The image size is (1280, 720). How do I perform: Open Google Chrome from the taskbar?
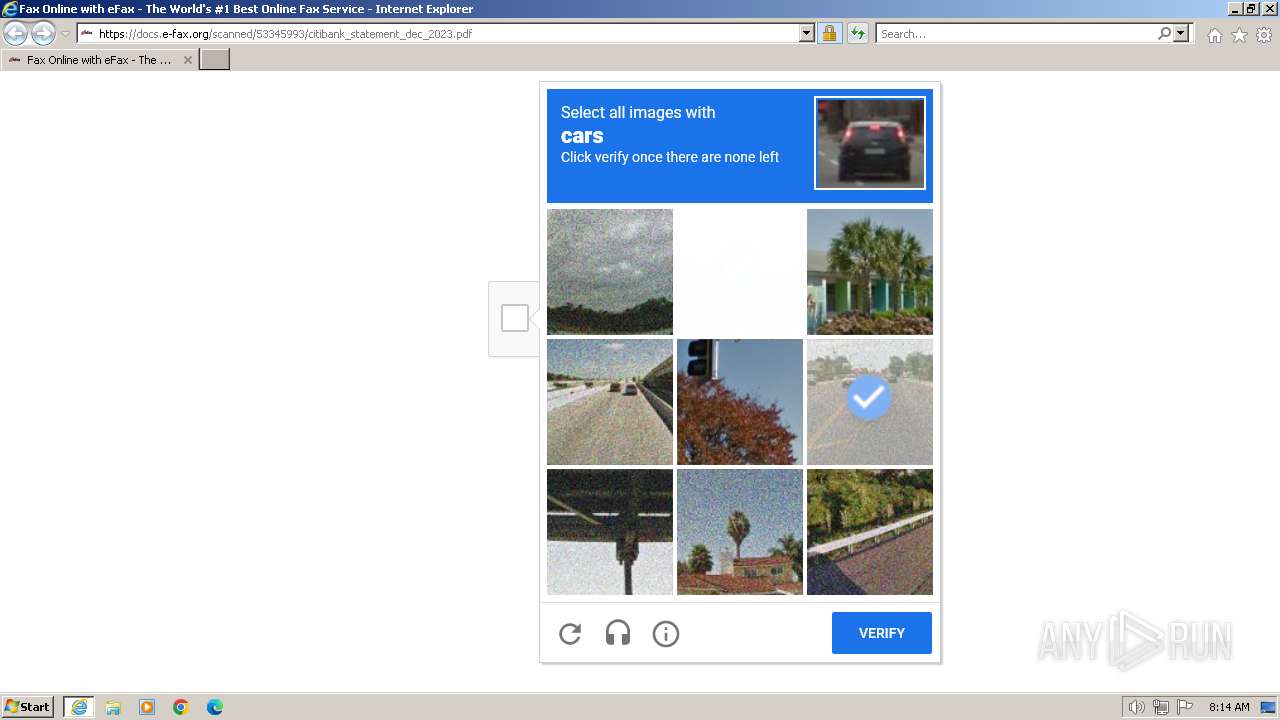[181, 707]
